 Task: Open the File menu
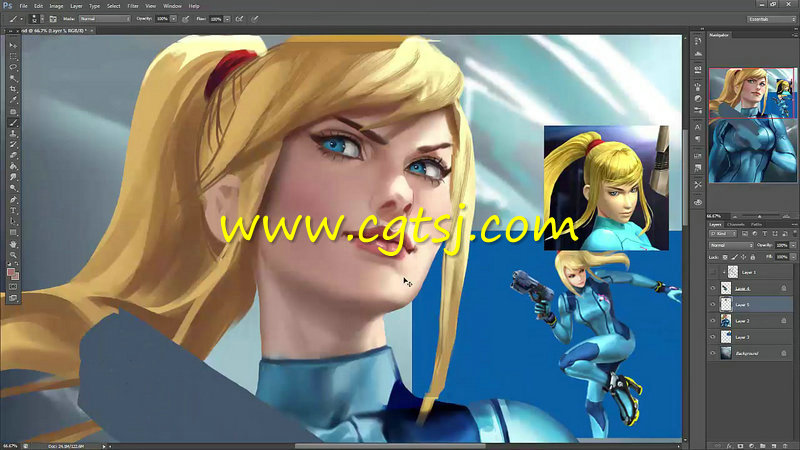23,6
